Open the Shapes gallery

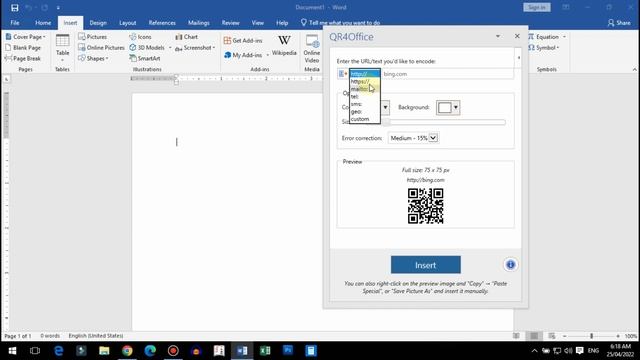tap(93, 58)
